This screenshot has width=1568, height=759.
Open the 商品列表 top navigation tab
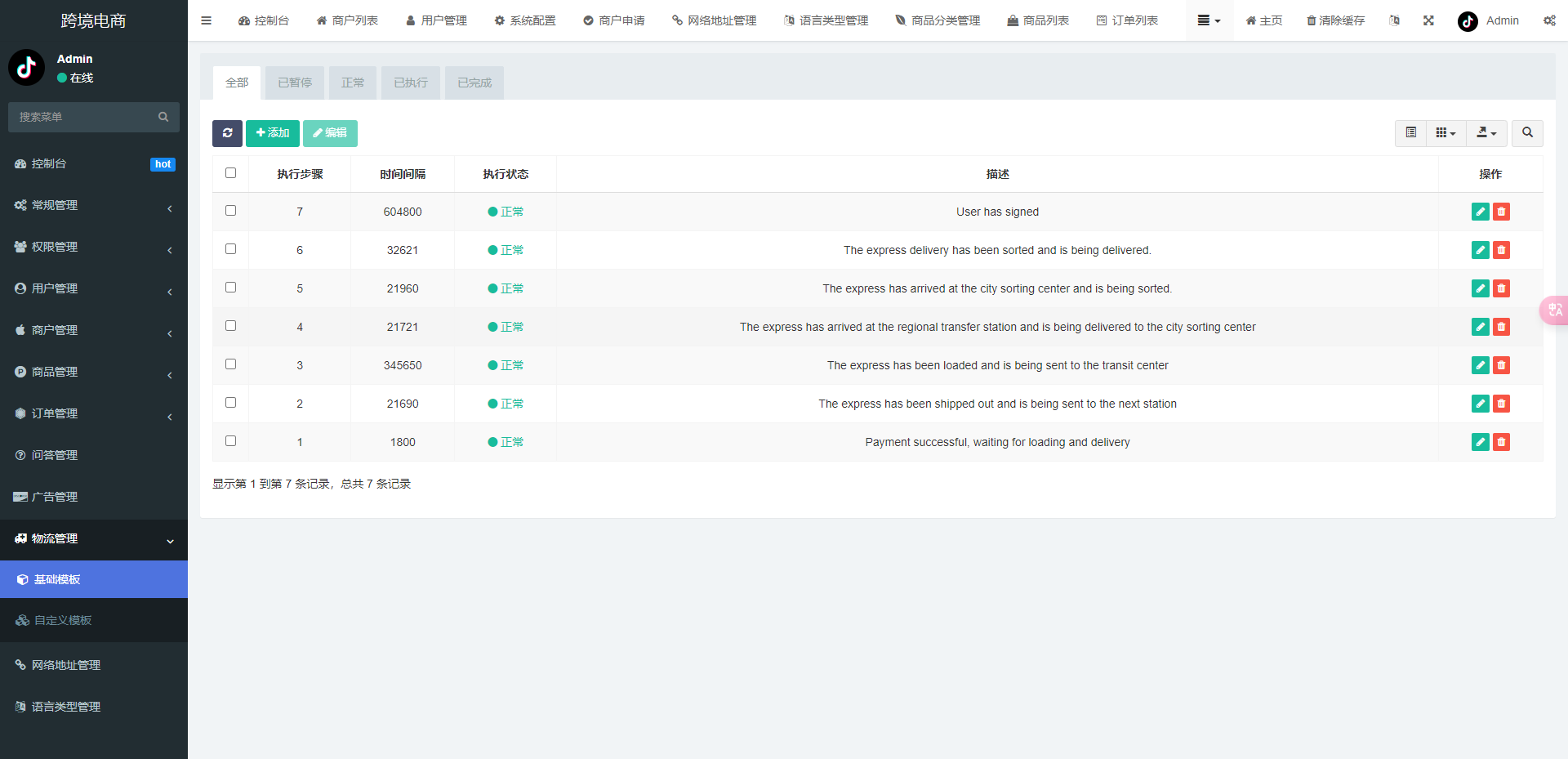[1038, 20]
